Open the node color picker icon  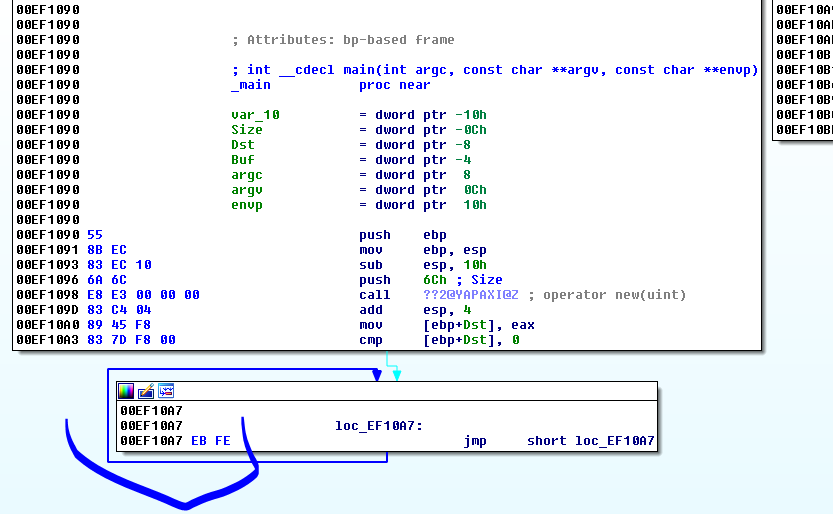[x=126, y=391]
